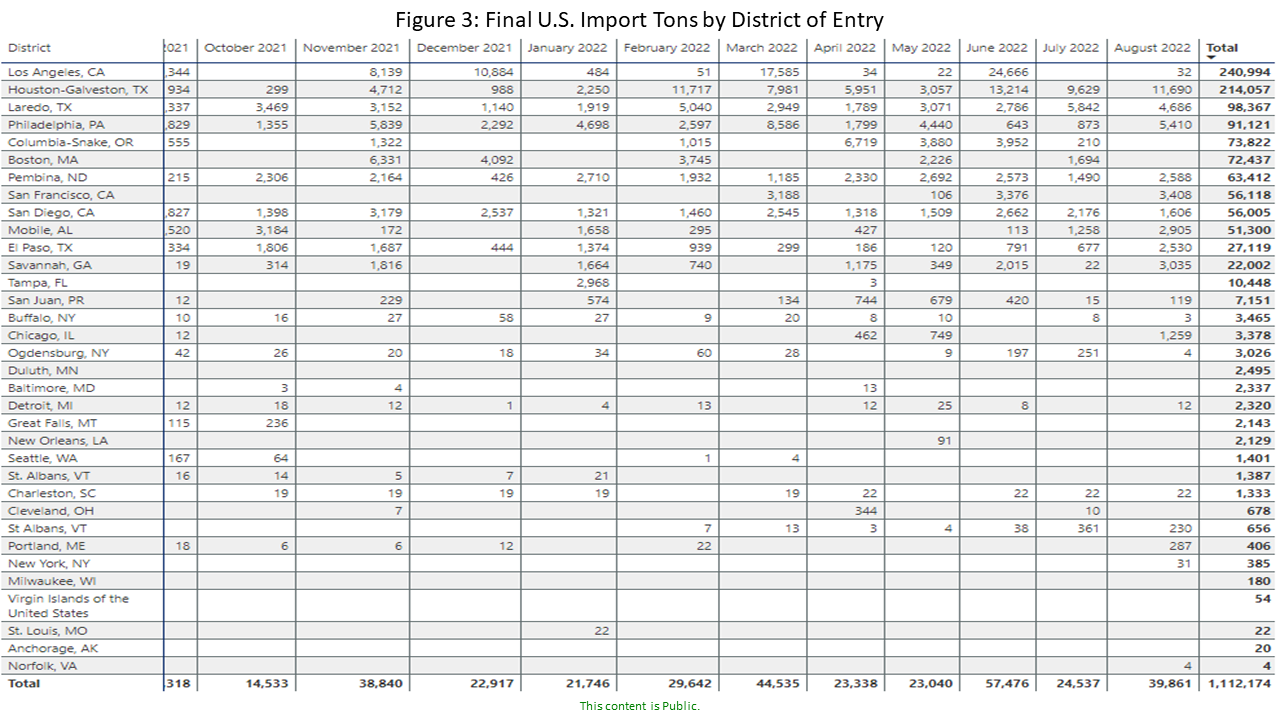Viewport: 1280px width, 720px height.
Task: Click the sort arrow under Total header
Action: click(x=1212, y=58)
